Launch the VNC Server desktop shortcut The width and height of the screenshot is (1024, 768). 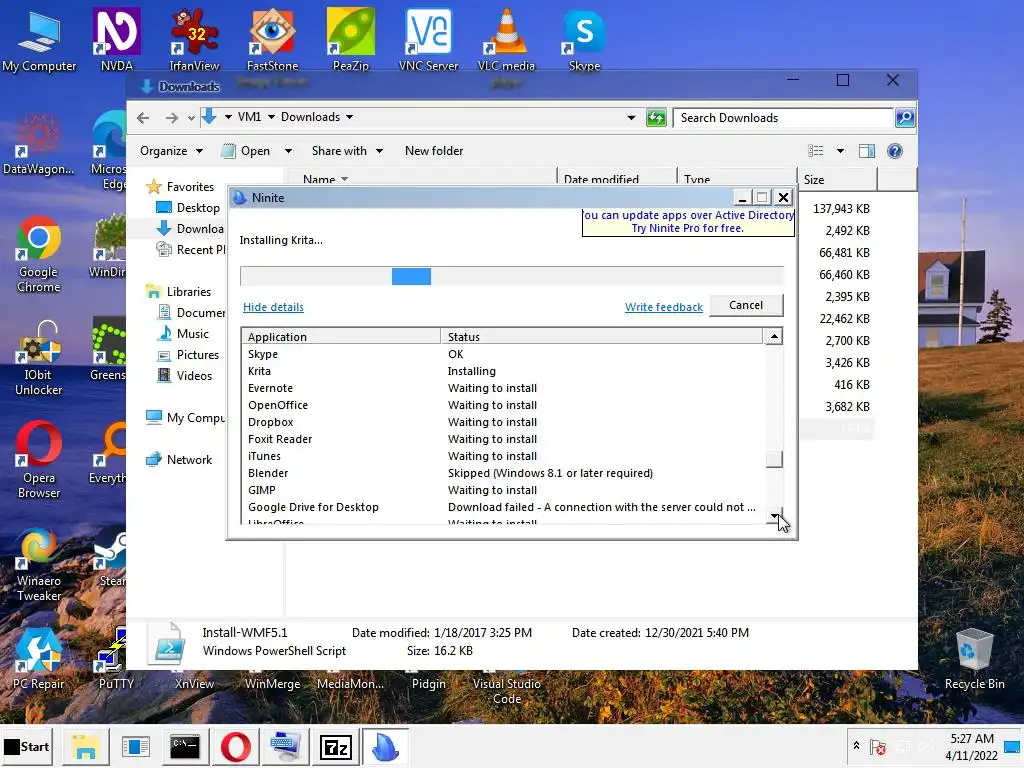point(428,39)
